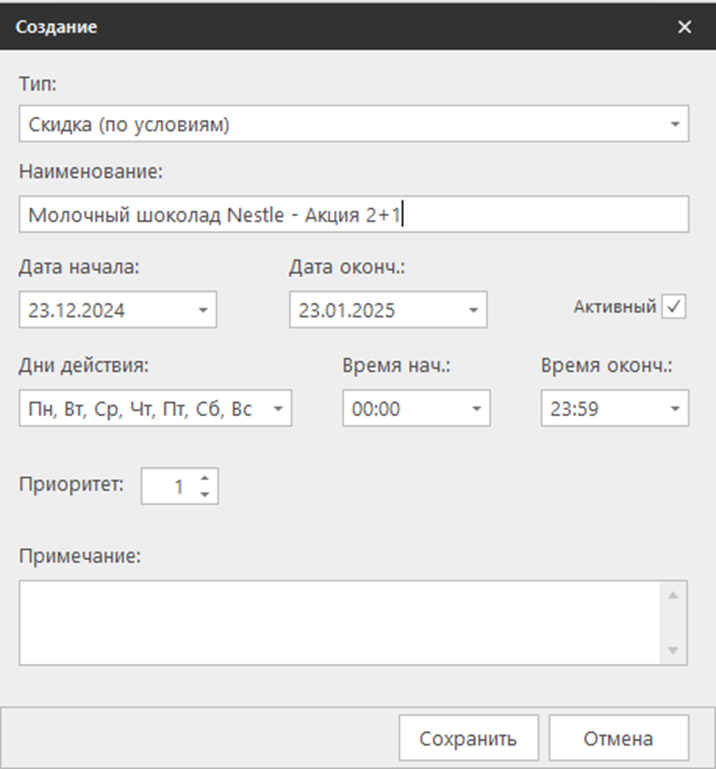This screenshot has width=716, height=769.
Task: Expand the Дата оконч. date picker
Action: pos(472,310)
